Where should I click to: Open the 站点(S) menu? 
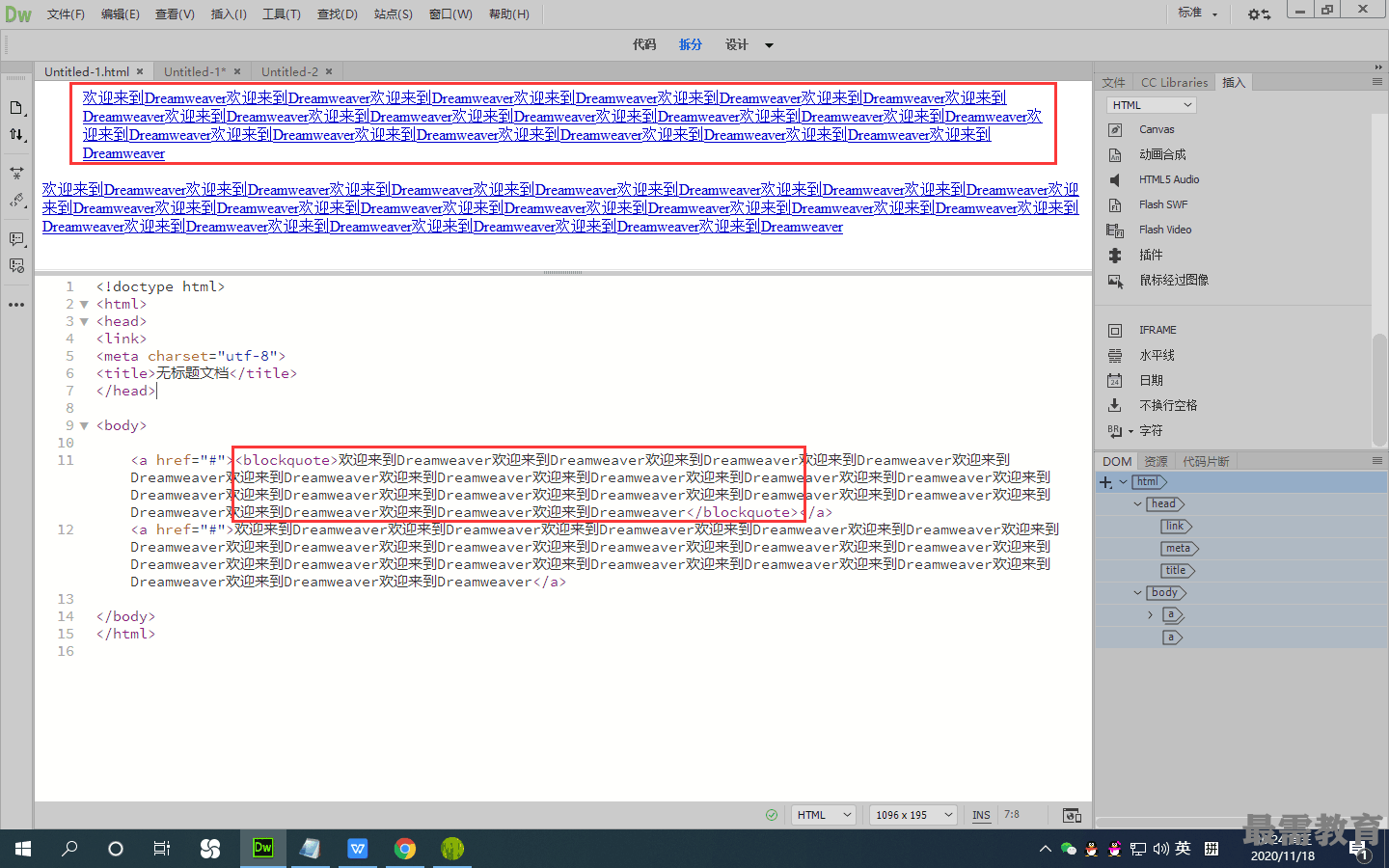(x=394, y=14)
